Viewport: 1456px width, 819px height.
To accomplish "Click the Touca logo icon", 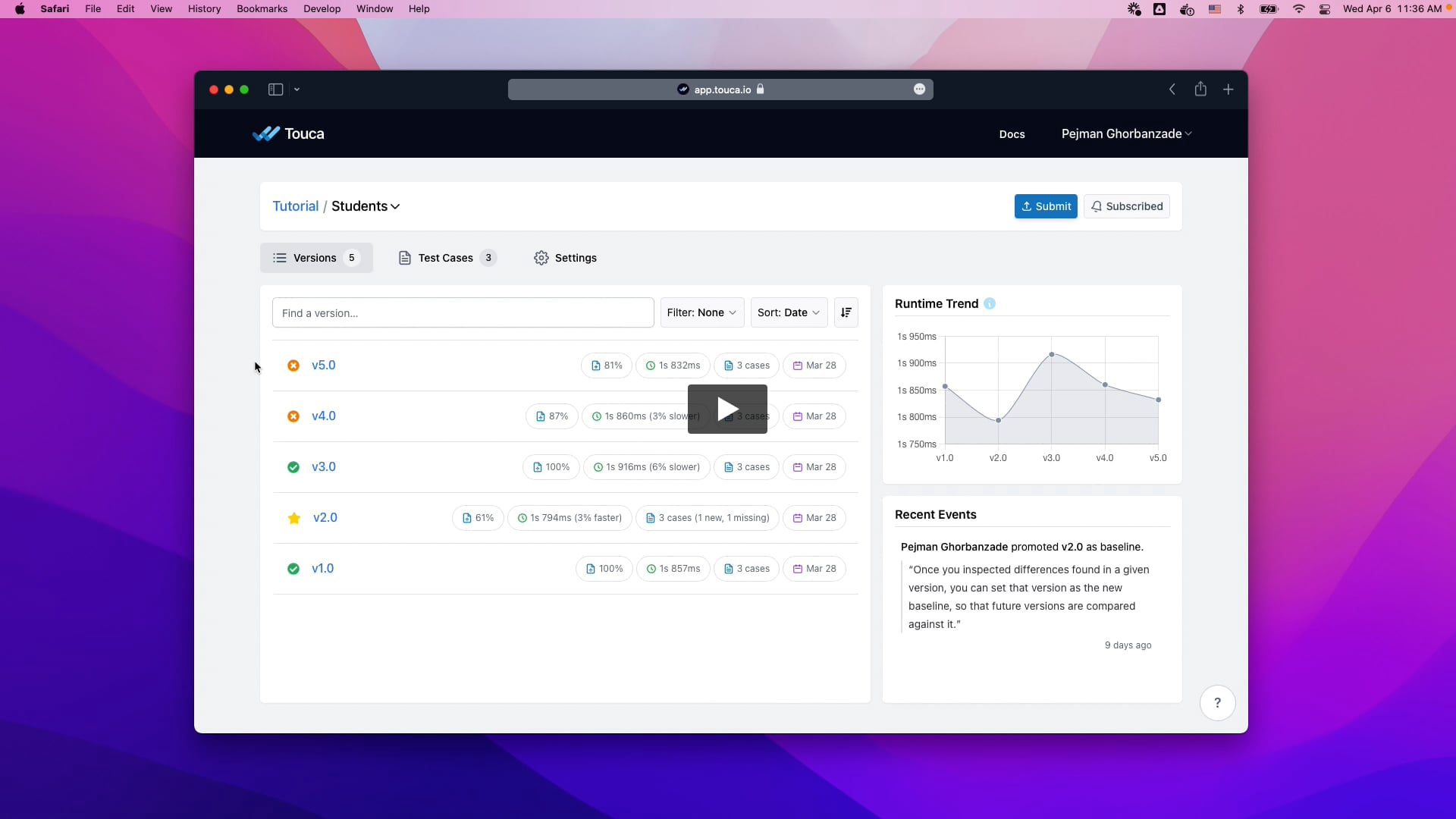I will [x=266, y=133].
